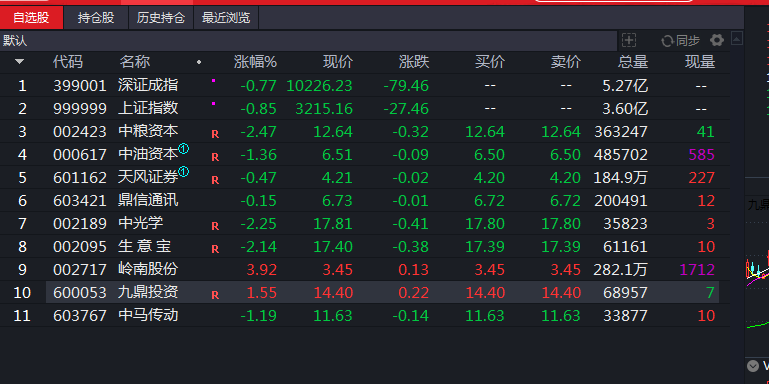
Task: Sort by the 总量 column header
Action: pos(633,62)
